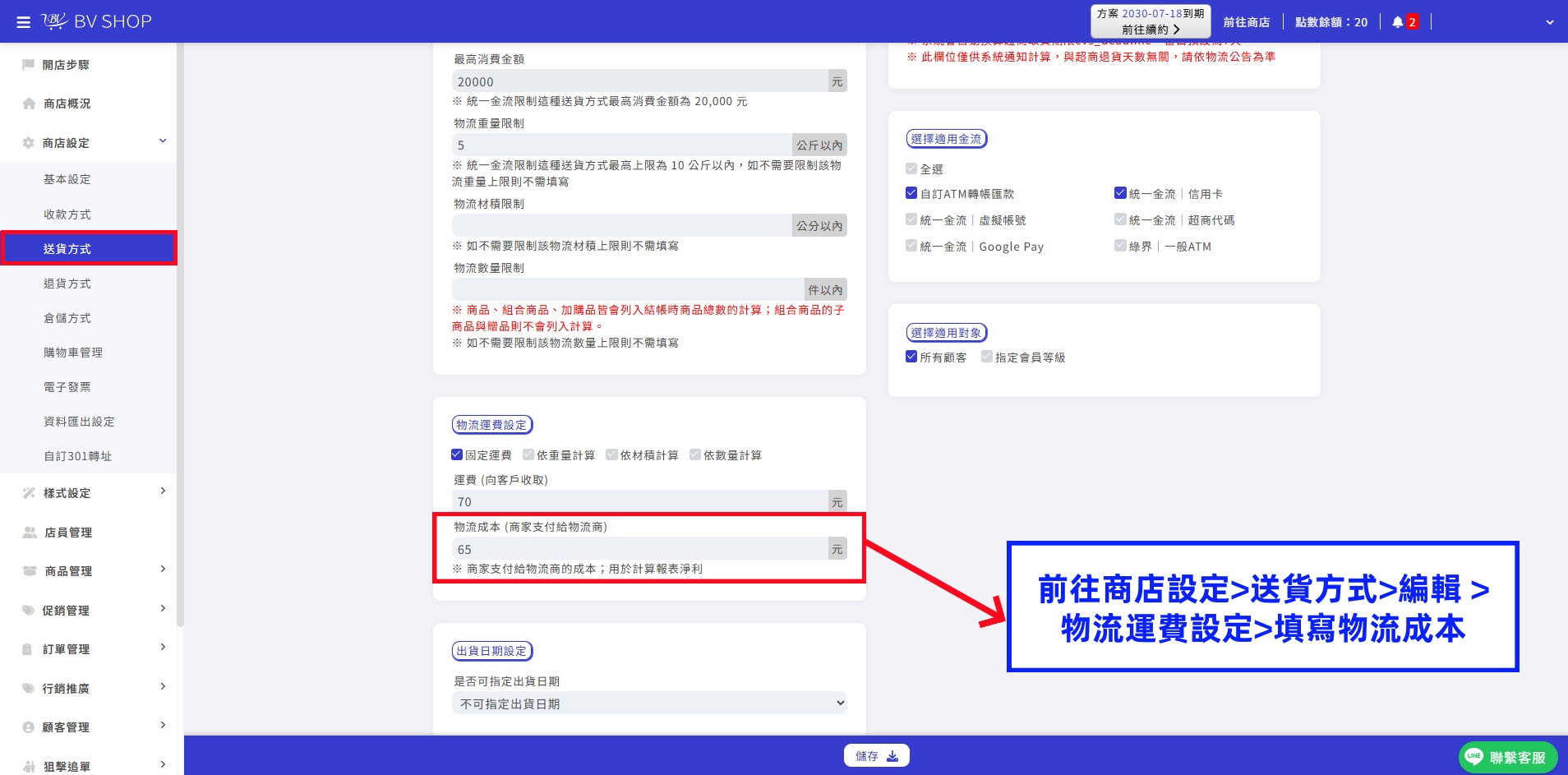Screen dimensions: 1568x775
Task: Click the 訂單管理 clipboard icon
Action: pyautogui.click(x=27, y=649)
